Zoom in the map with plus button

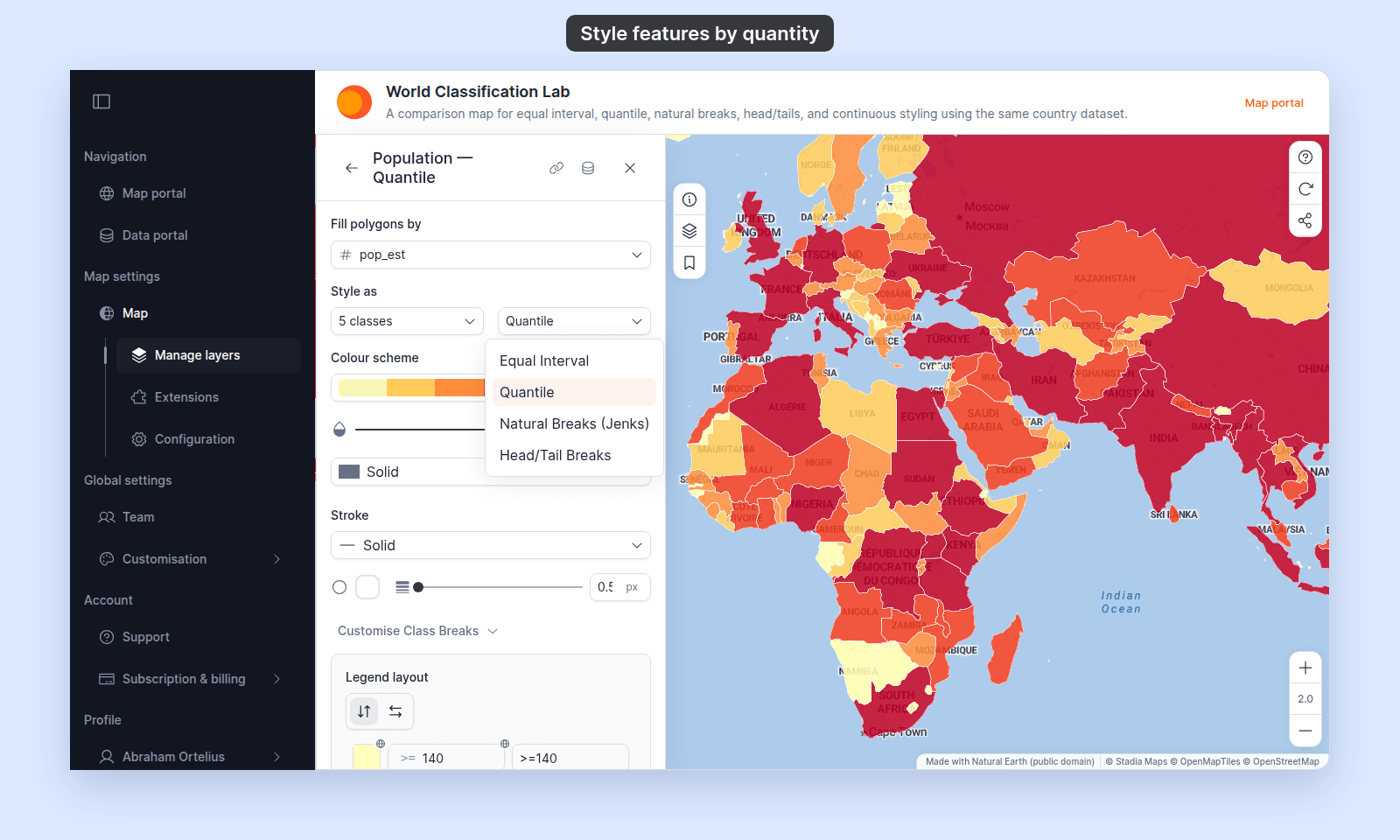[x=1305, y=668]
